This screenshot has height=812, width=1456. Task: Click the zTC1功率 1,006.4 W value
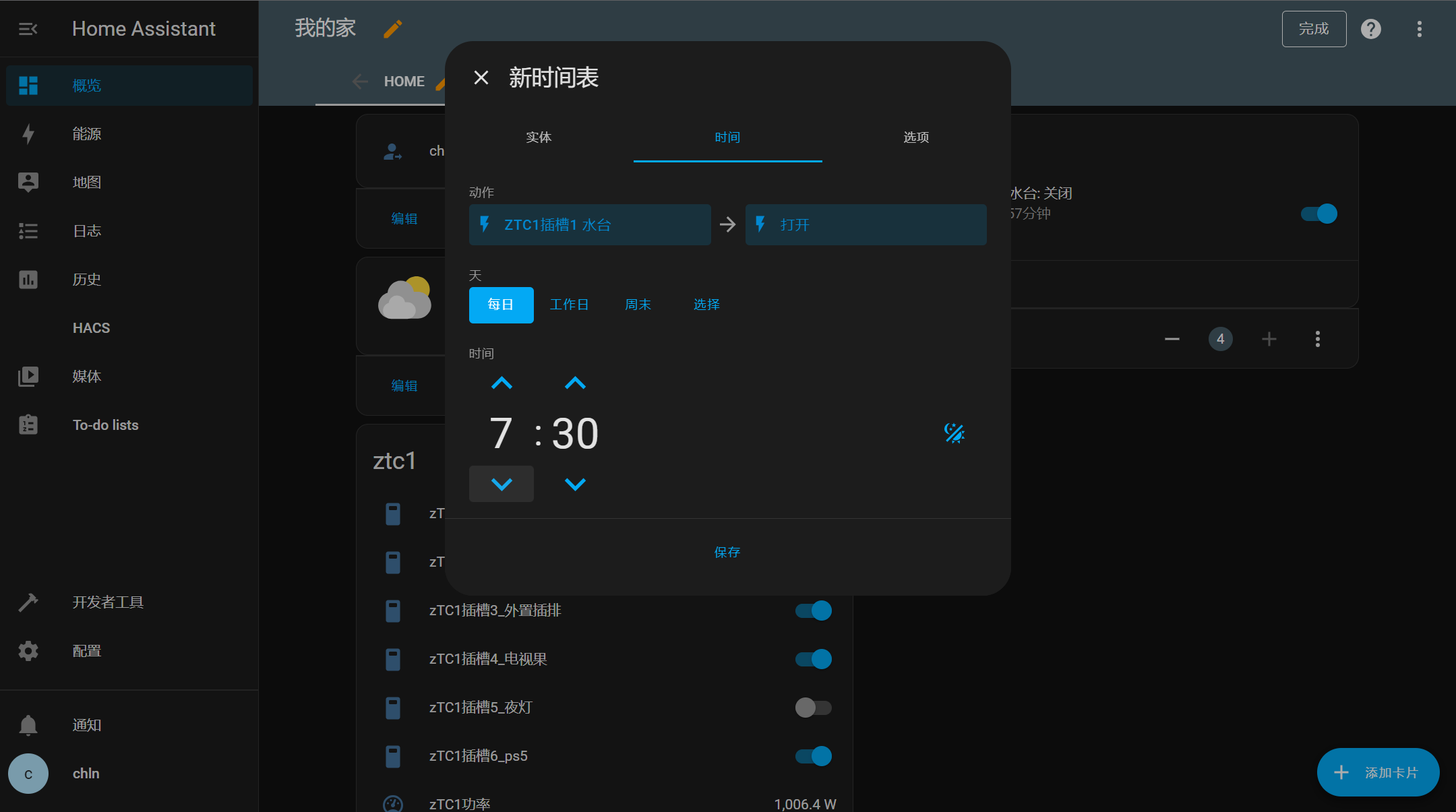pos(806,804)
